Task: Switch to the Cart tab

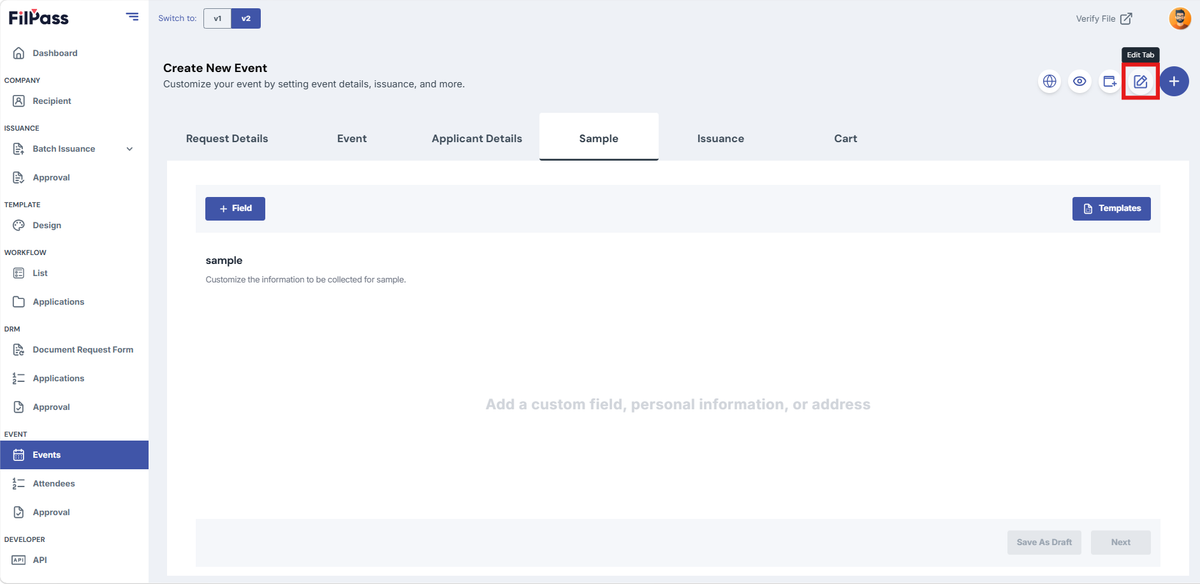Action: point(846,138)
